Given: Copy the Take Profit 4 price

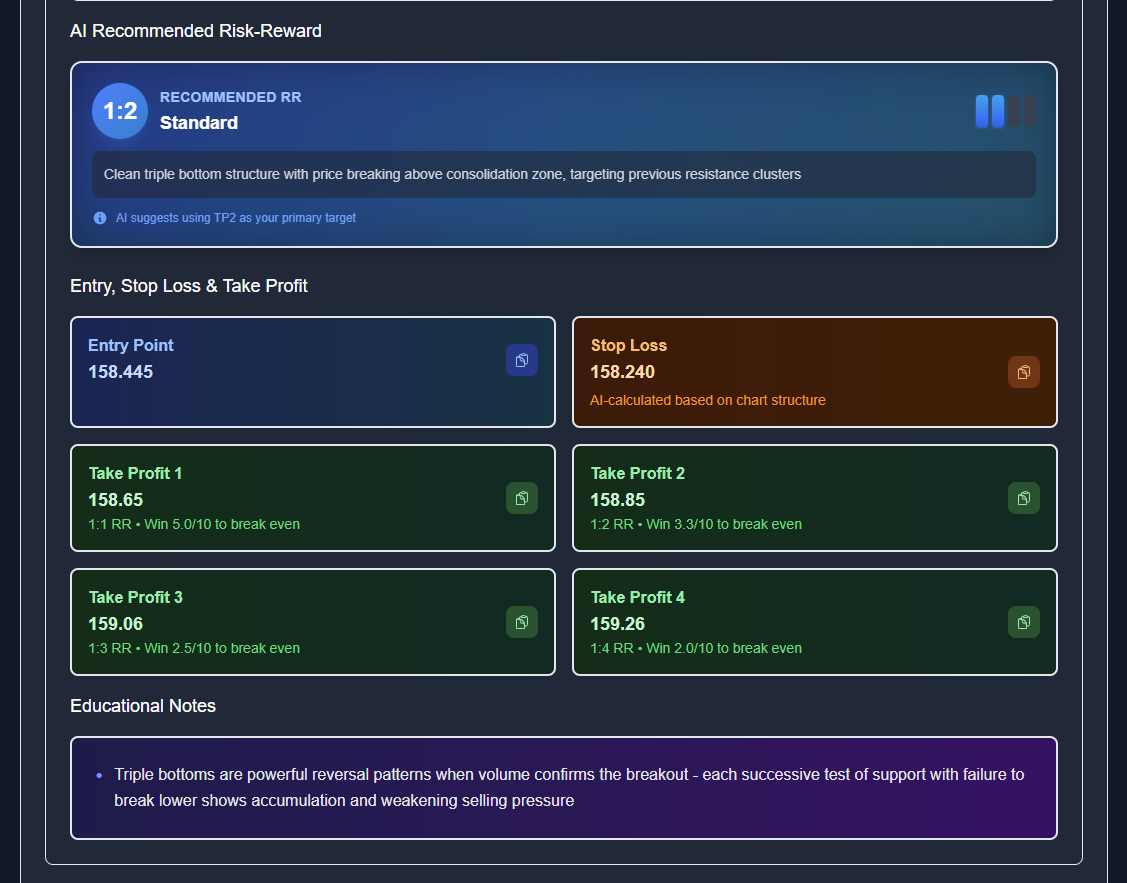Looking at the screenshot, I should pos(1023,622).
